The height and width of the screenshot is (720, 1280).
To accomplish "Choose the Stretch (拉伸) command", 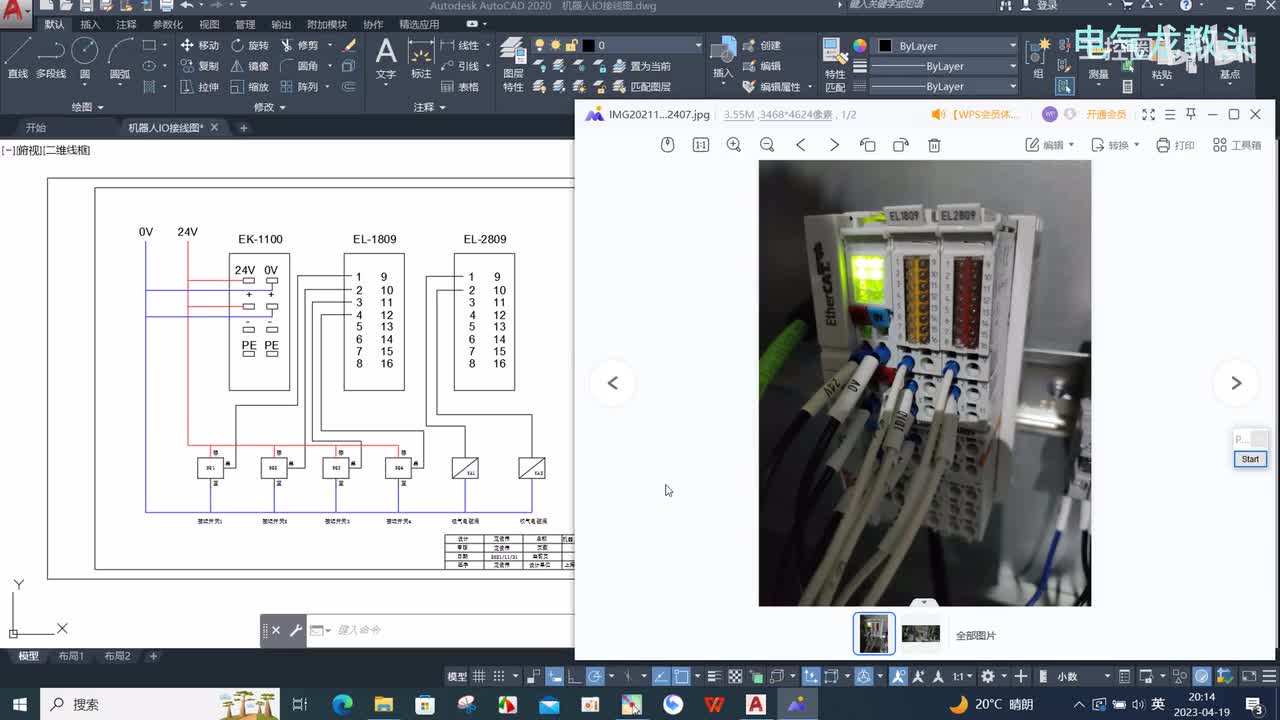I will pyautogui.click(x=199, y=87).
